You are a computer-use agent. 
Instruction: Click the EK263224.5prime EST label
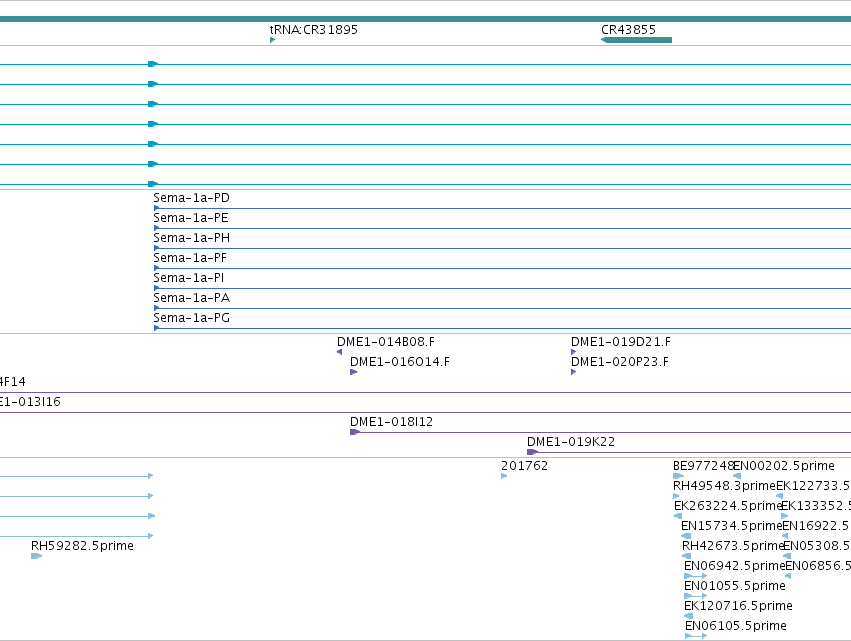[728, 506]
